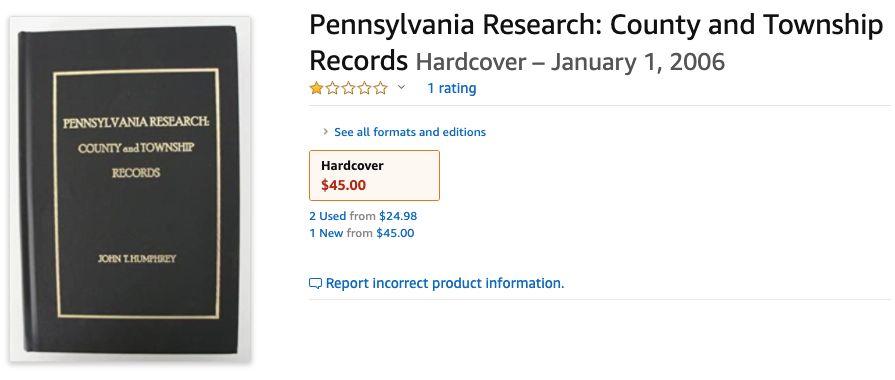Expand the rating breakdown chevron beside stars
This screenshot has height=380, width=895.
pos(401,87)
